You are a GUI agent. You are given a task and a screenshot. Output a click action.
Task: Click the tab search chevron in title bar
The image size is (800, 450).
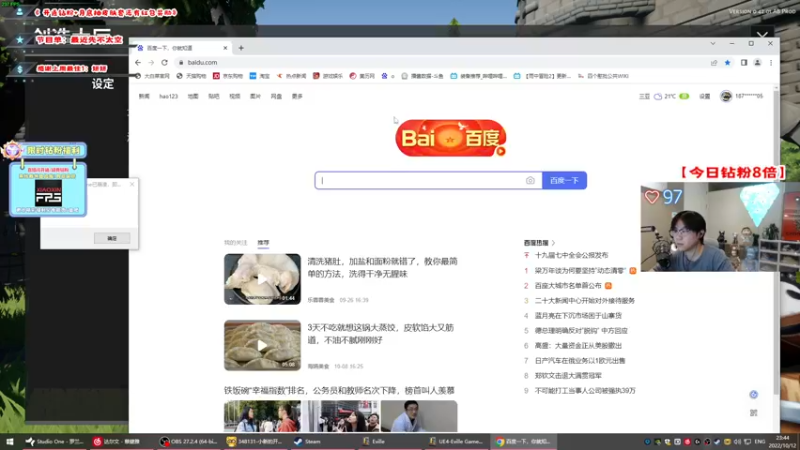point(713,43)
